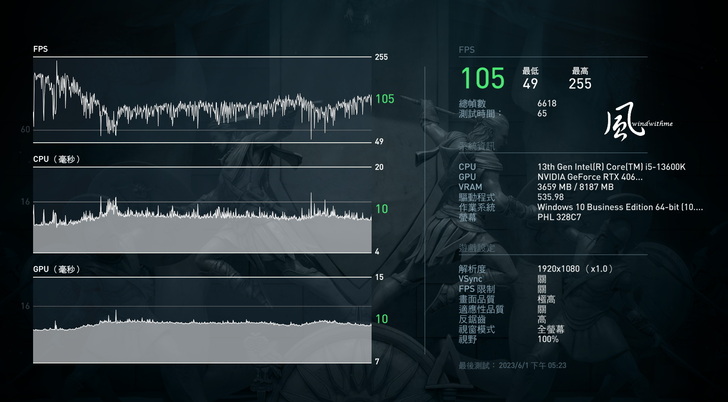The image size is (728, 402).
Task: Click the 49 value under 最低
Action: pyautogui.click(x=530, y=84)
